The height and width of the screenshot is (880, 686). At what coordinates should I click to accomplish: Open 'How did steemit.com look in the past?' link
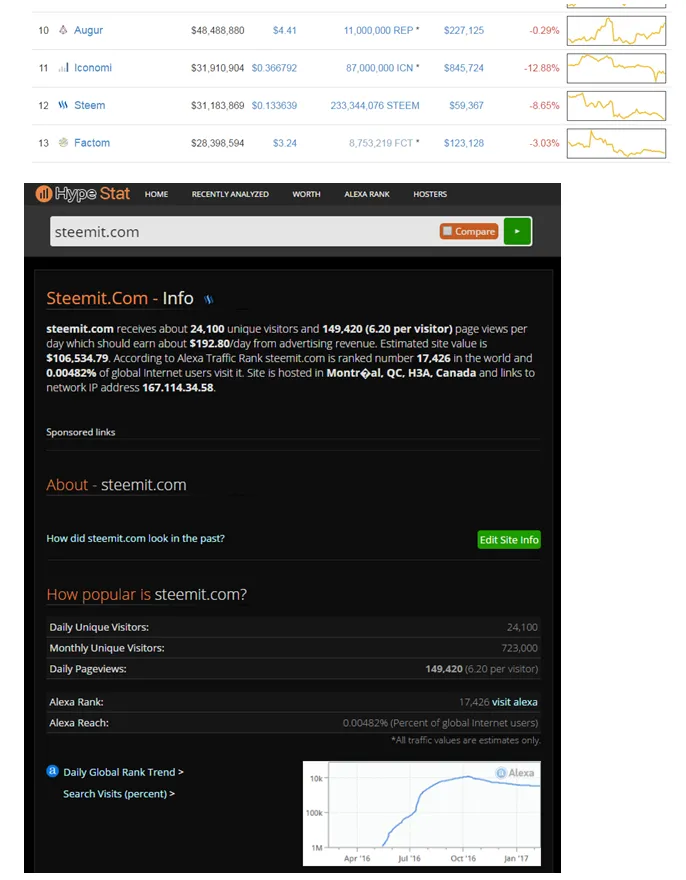(135, 538)
